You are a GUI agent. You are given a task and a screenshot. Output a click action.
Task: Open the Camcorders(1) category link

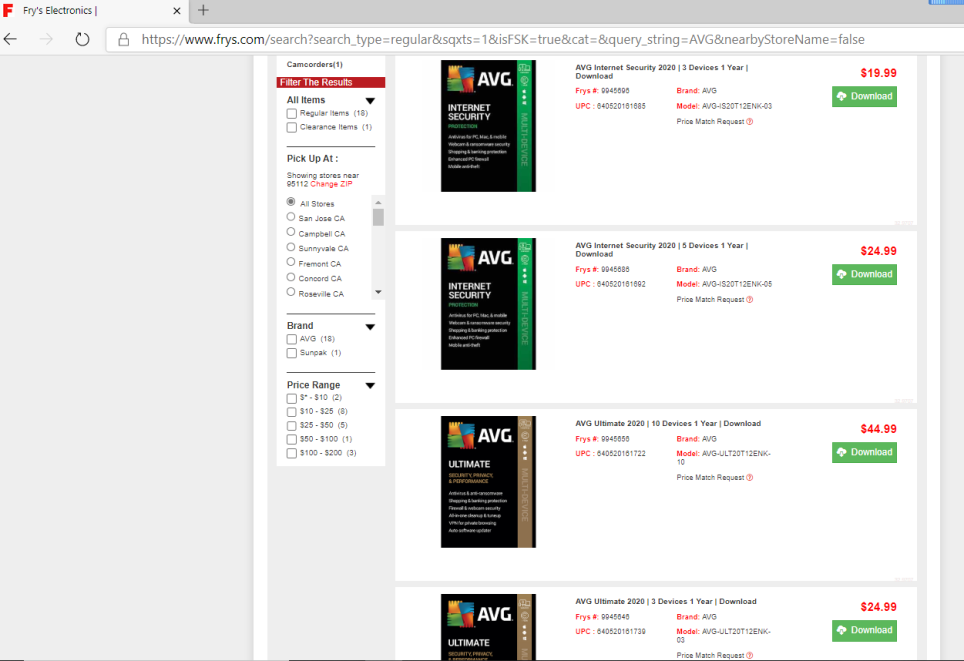pos(314,65)
